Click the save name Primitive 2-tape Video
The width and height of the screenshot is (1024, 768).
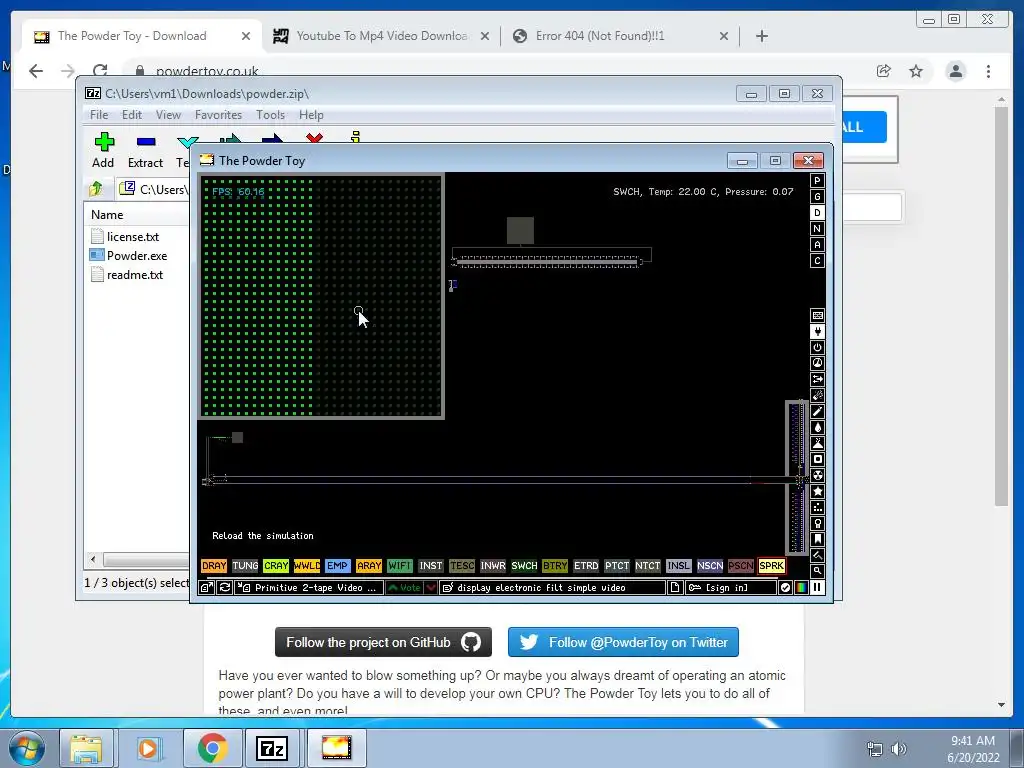(309, 588)
